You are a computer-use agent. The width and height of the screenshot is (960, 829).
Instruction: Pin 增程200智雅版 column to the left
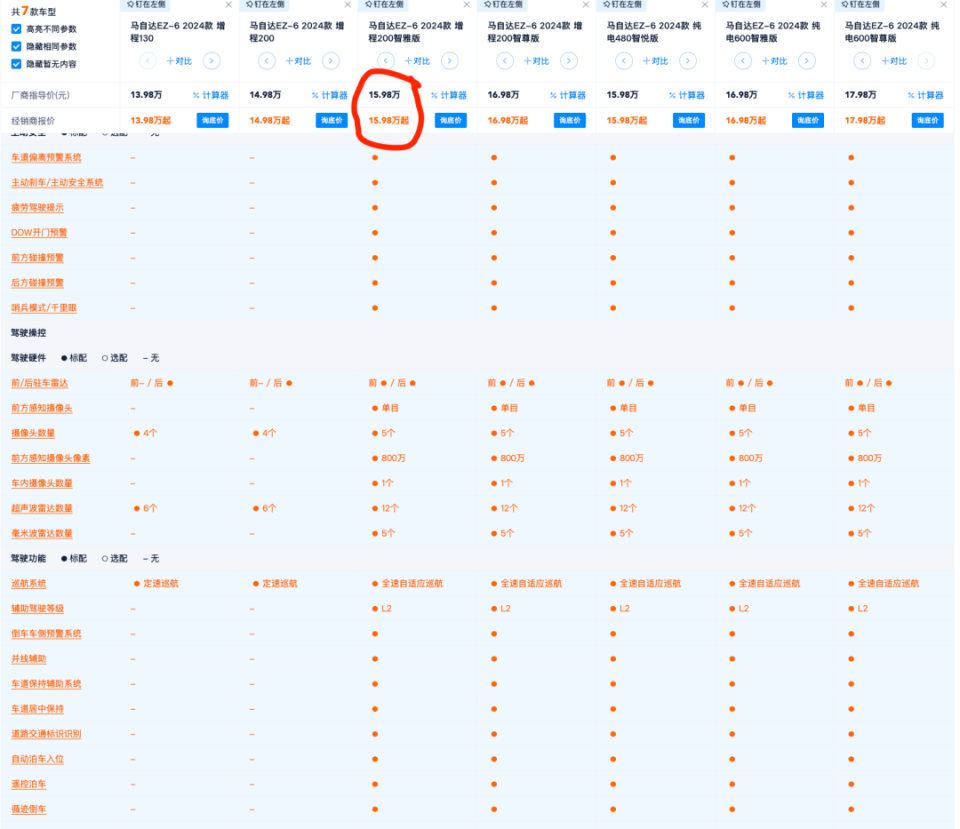[x=384, y=4]
